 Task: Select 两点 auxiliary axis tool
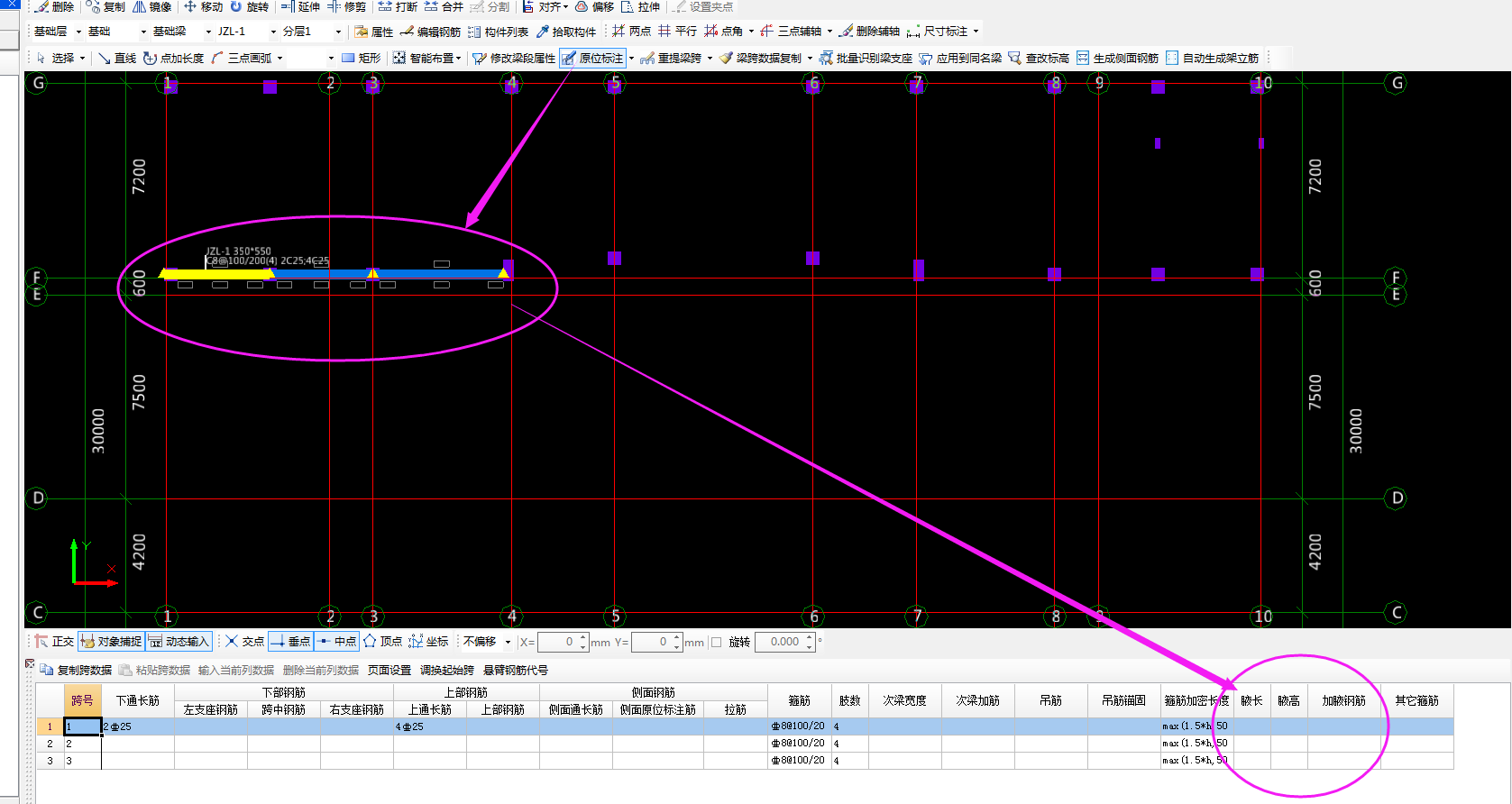click(631, 32)
